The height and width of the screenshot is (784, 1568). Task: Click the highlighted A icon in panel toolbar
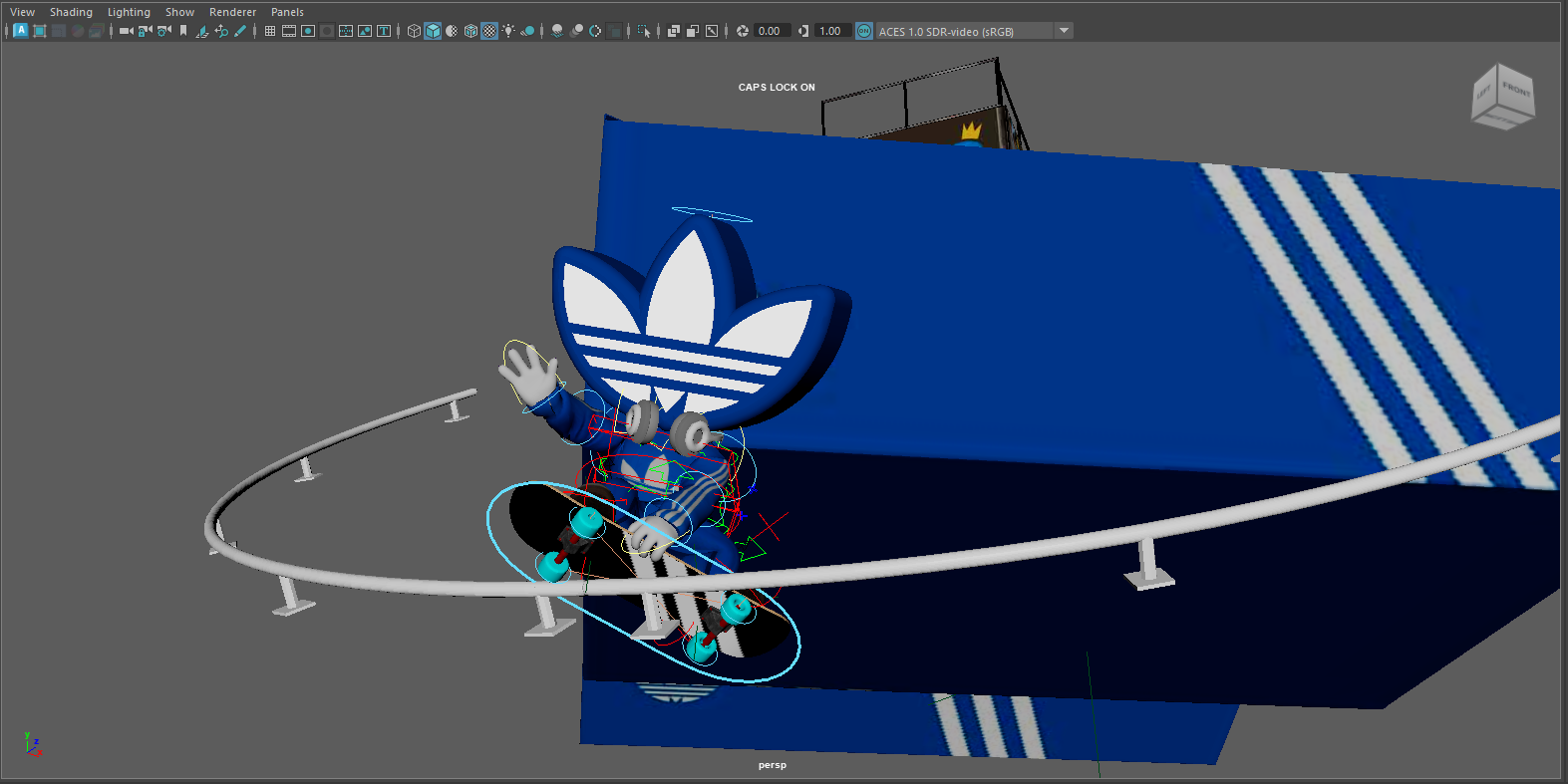coord(21,31)
